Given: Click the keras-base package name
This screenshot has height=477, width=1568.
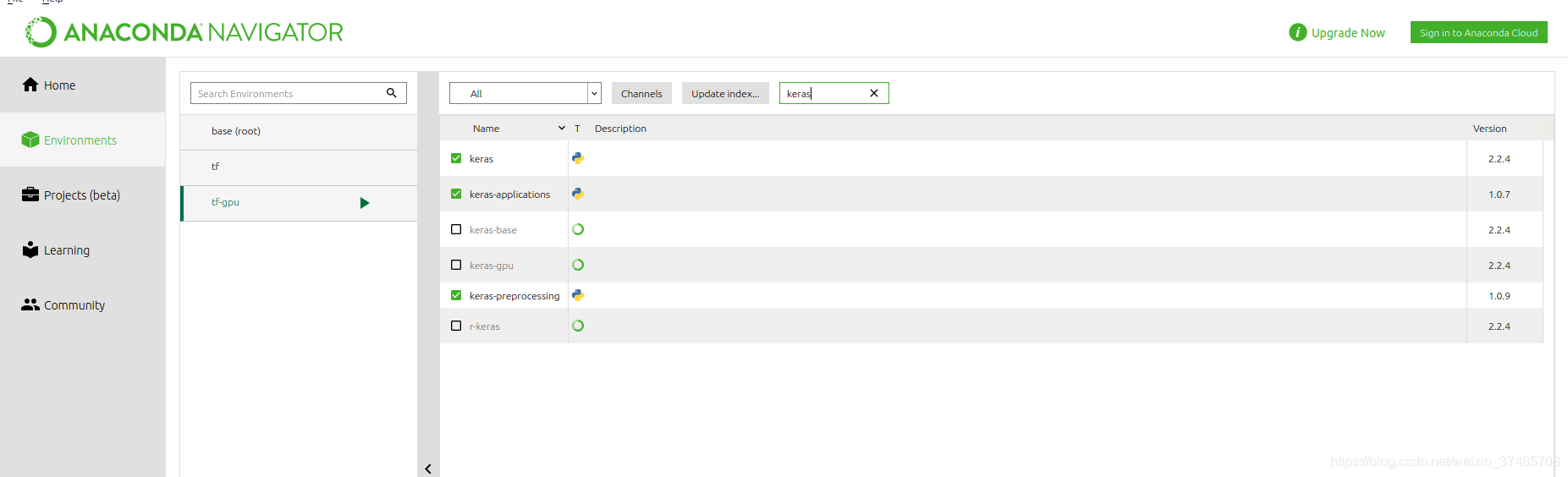Looking at the screenshot, I should click(x=493, y=230).
